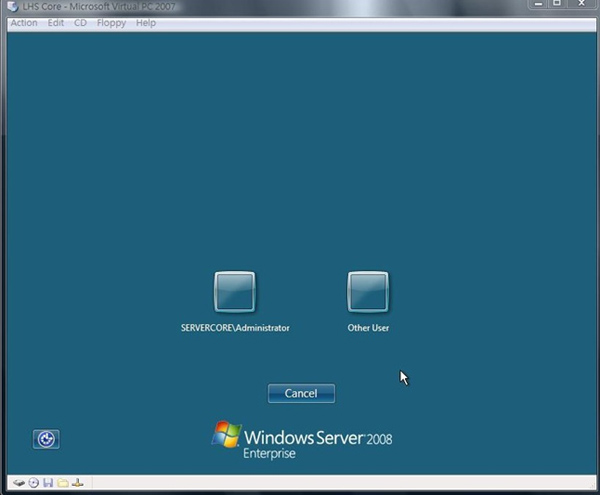Click the Other User text label
Image resolution: width=600 pixels, height=495 pixels.
coord(368,328)
